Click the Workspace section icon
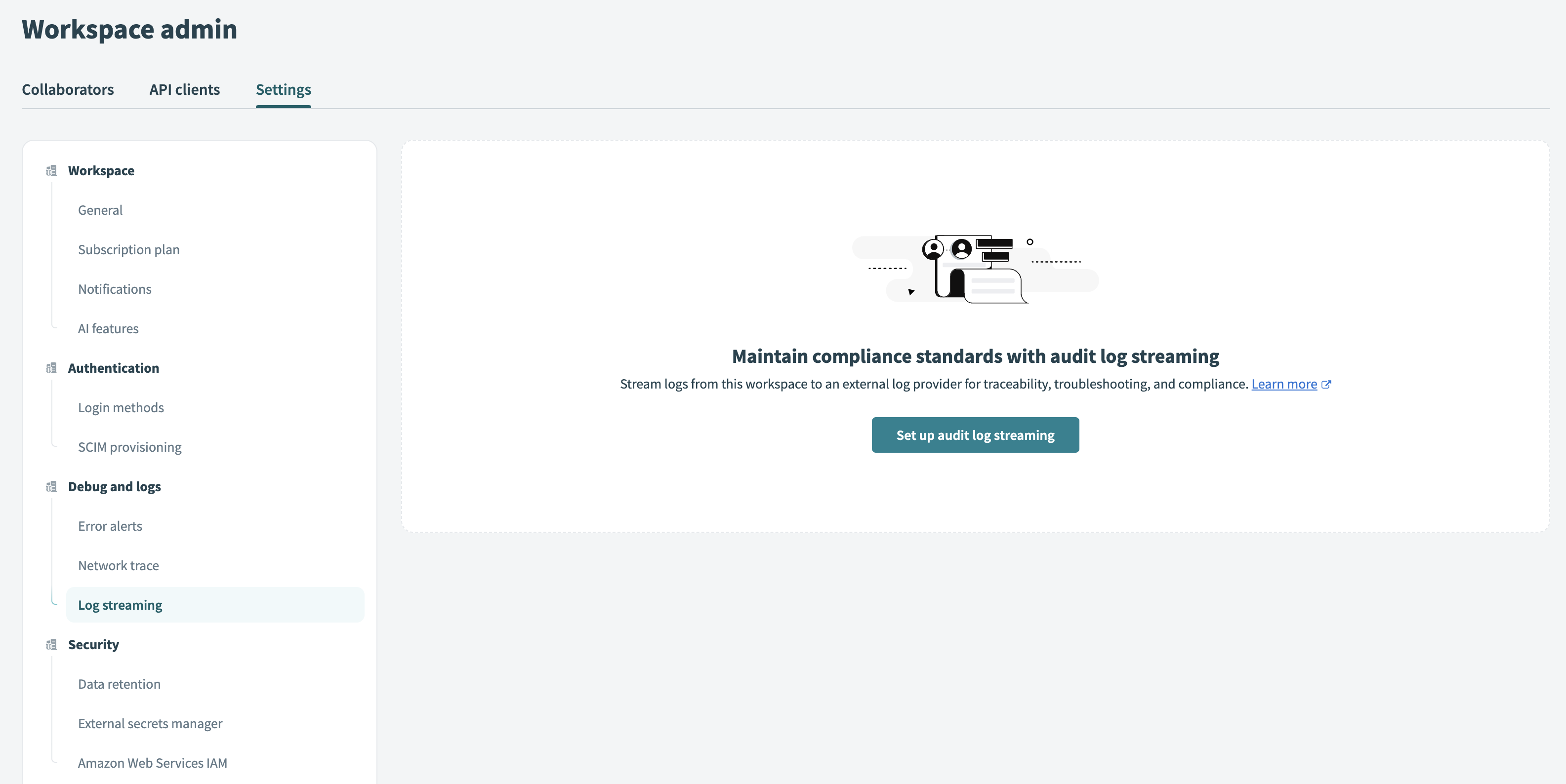 pyautogui.click(x=50, y=169)
